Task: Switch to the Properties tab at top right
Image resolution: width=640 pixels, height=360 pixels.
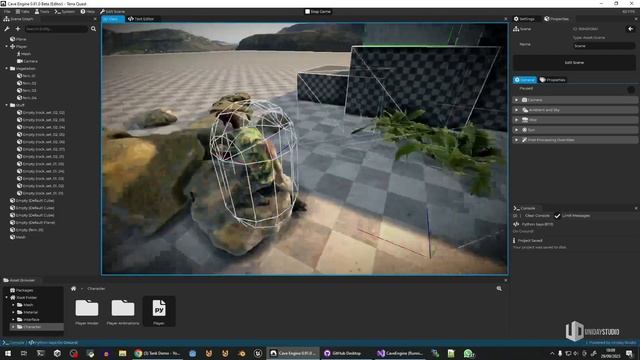Action: [556, 19]
